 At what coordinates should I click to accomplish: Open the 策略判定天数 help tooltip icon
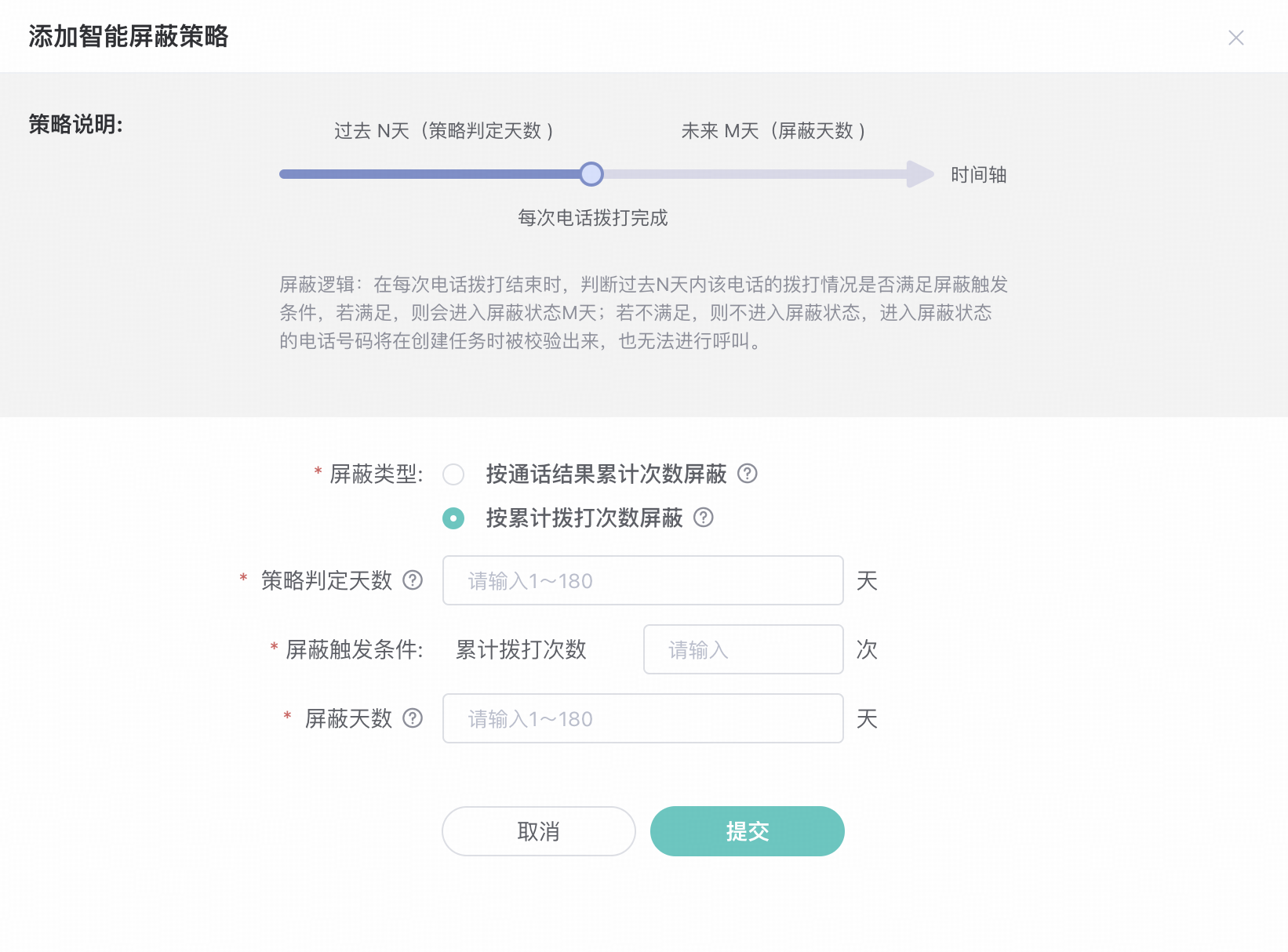[x=413, y=580]
